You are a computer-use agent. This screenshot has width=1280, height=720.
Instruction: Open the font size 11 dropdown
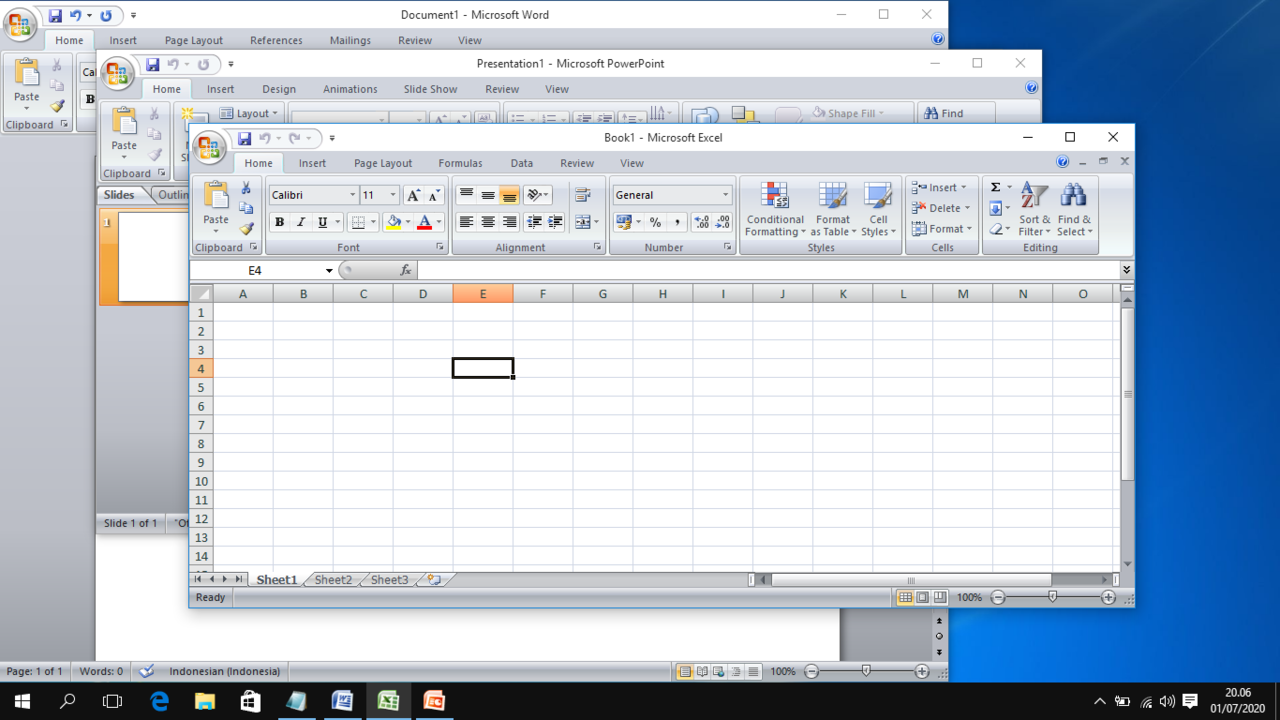[393, 195]
